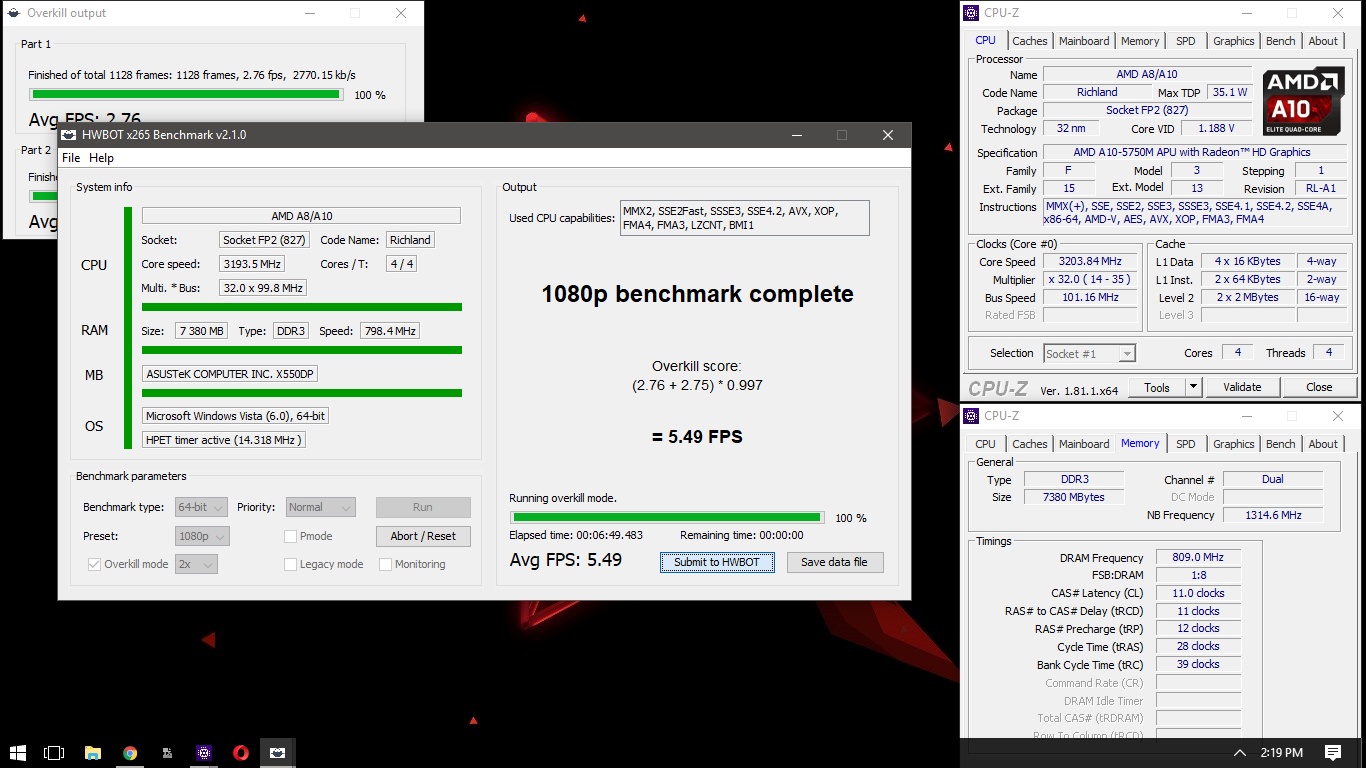Image resolution: width=1366 pixels, height=768 pixels.
Task: Click the active HWBOT x265 taskbar icon
Action: [278, 753]
